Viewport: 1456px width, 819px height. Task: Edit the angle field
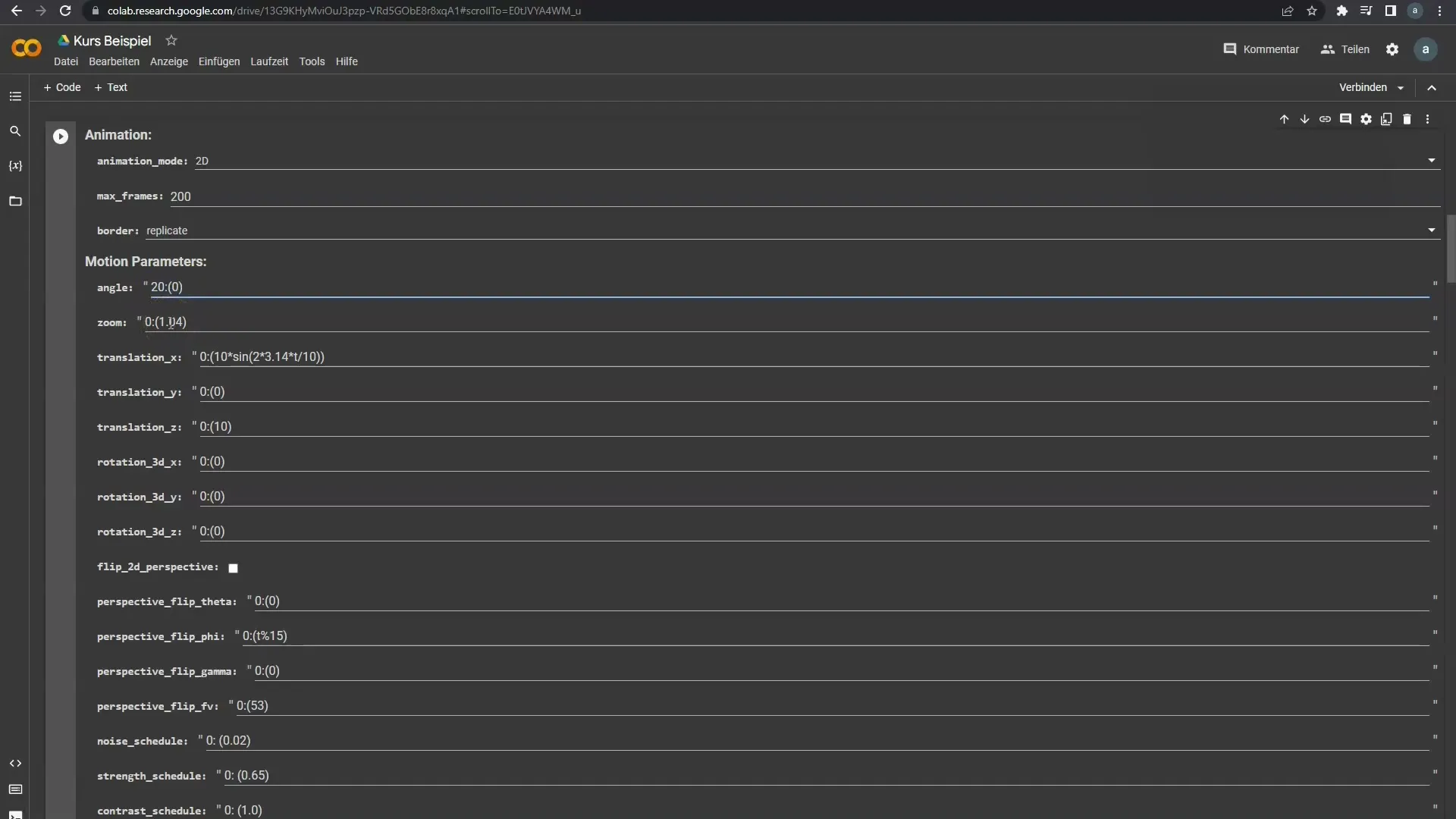tap(789, 287)
